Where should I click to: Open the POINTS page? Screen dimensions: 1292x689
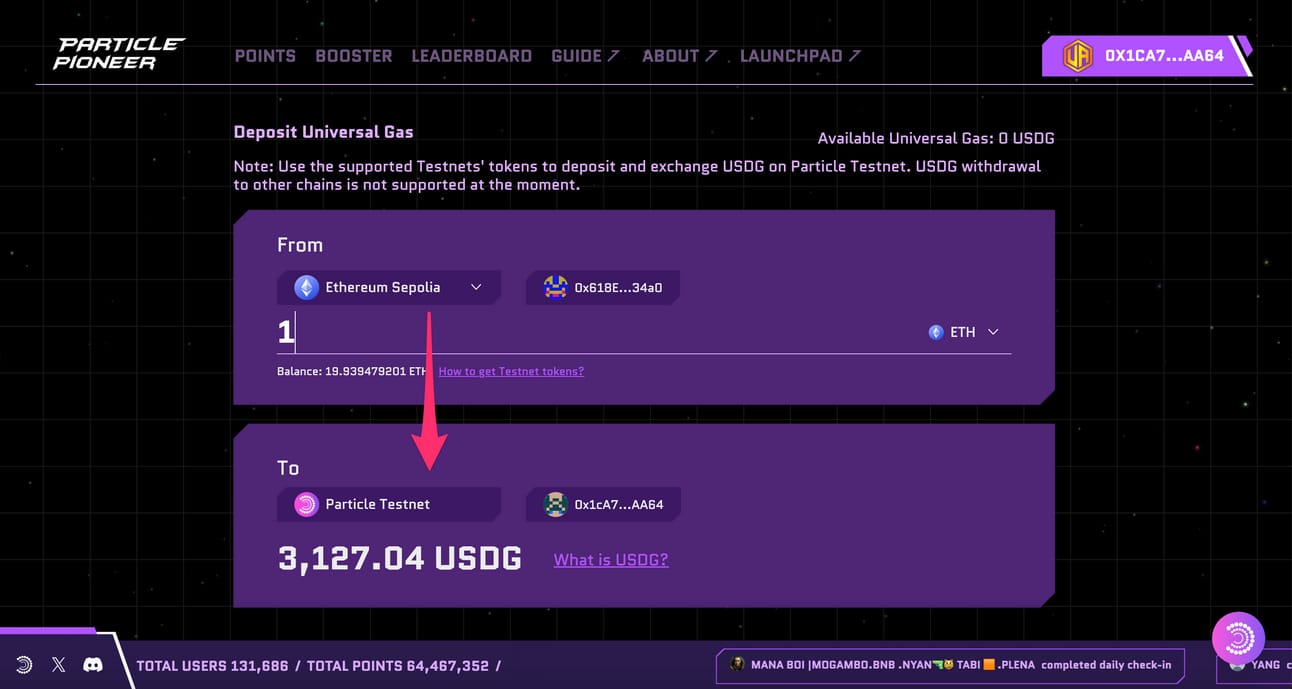(x=265, y=56)
